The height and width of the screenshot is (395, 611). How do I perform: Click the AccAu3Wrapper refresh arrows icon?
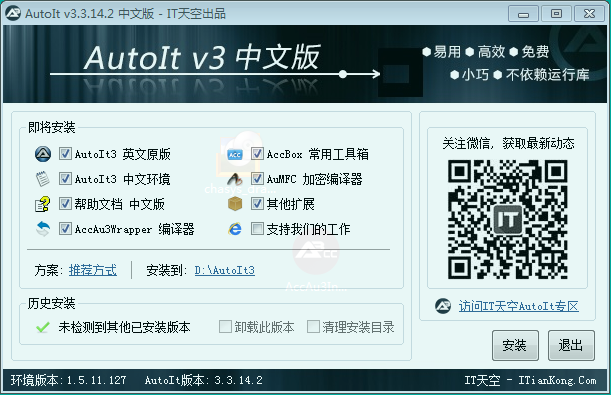43,229
